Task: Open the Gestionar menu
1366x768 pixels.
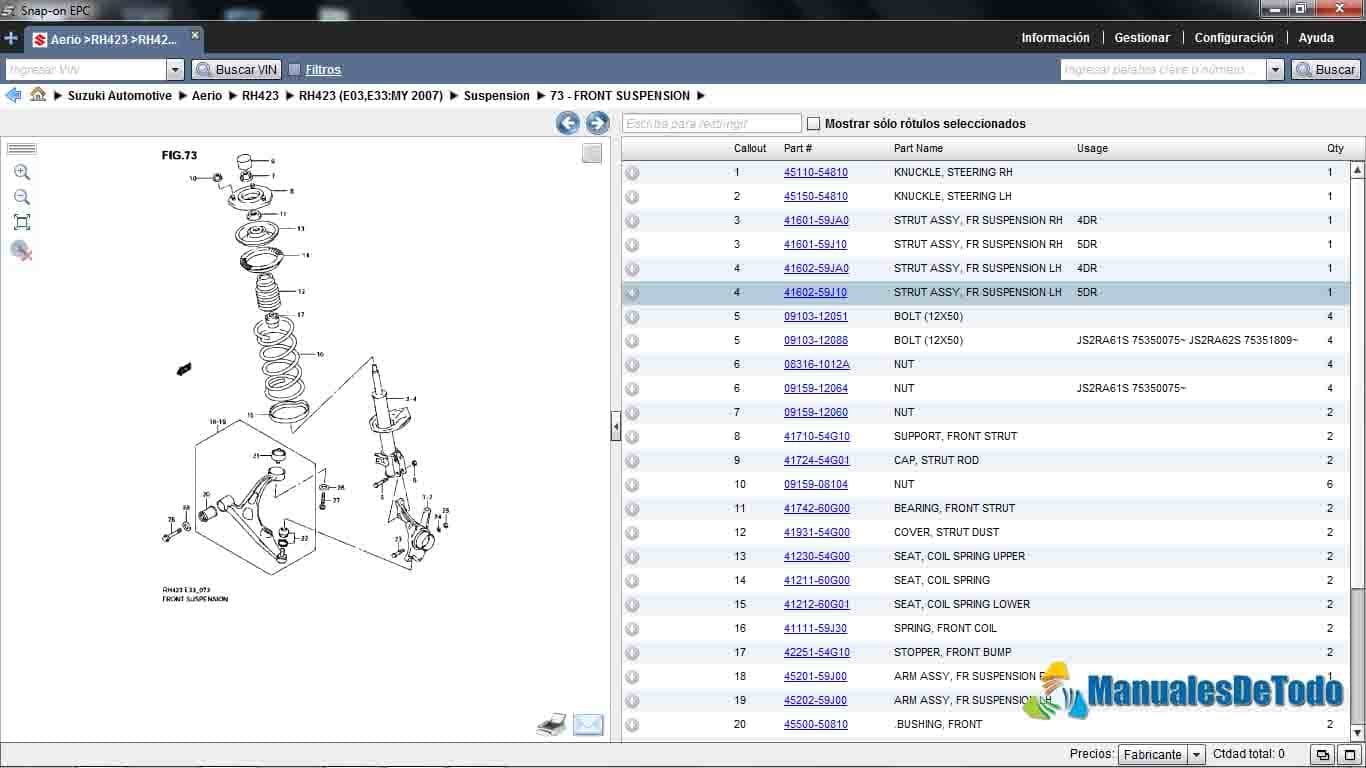Action: click(1142, 38)
